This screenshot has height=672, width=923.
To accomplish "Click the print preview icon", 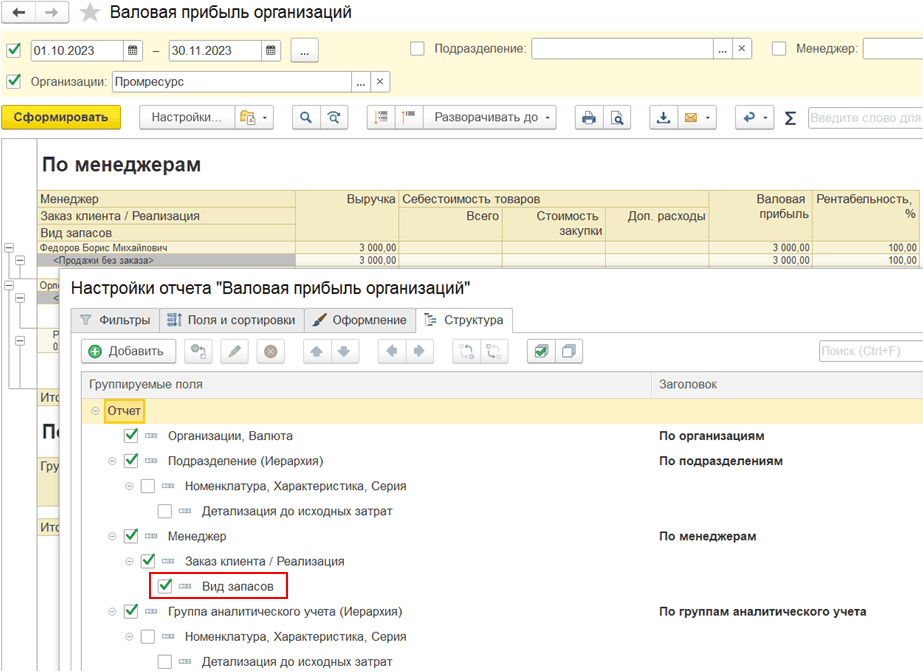I will [x=616, y=117].
